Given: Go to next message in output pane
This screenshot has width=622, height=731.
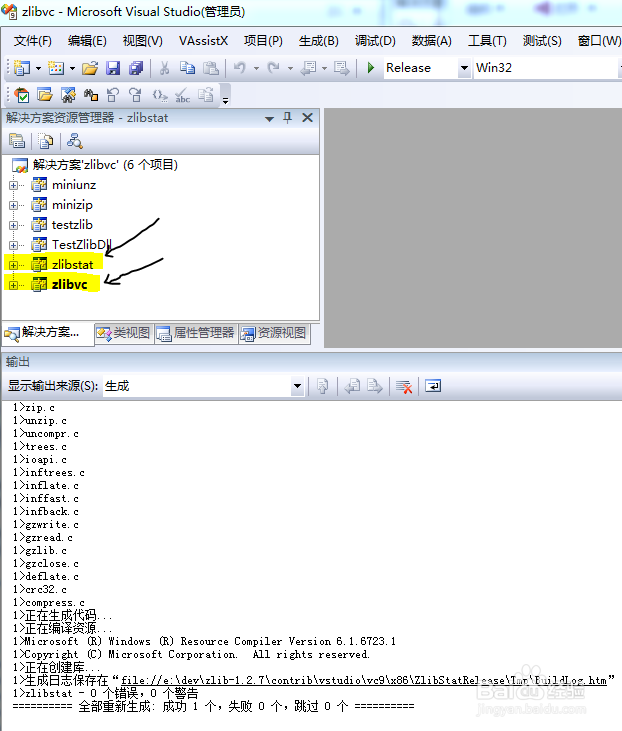Looking at the screenshot, I should tap(374, 386).
